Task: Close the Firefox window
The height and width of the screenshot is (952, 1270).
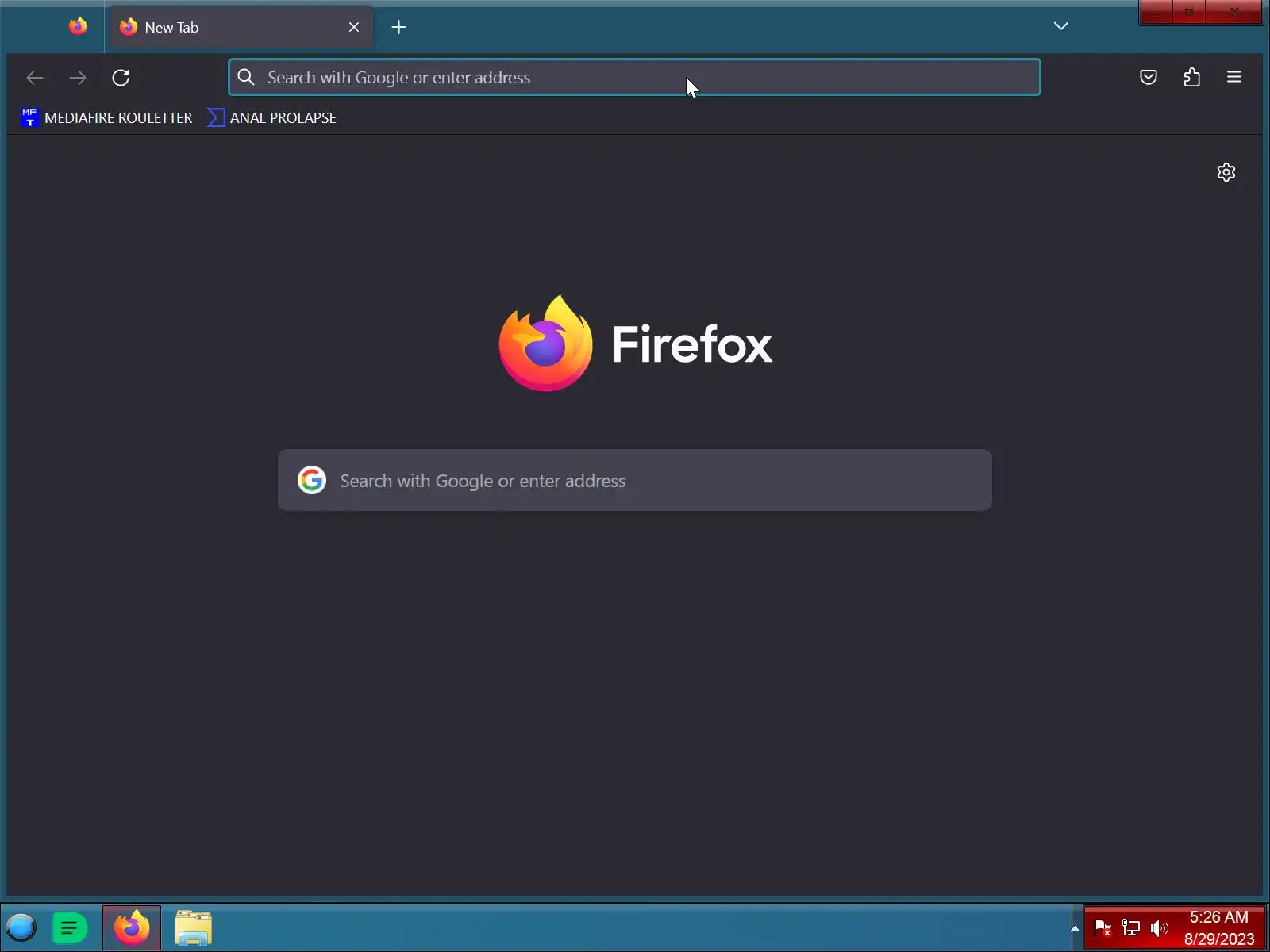Action: point(1234,12)
